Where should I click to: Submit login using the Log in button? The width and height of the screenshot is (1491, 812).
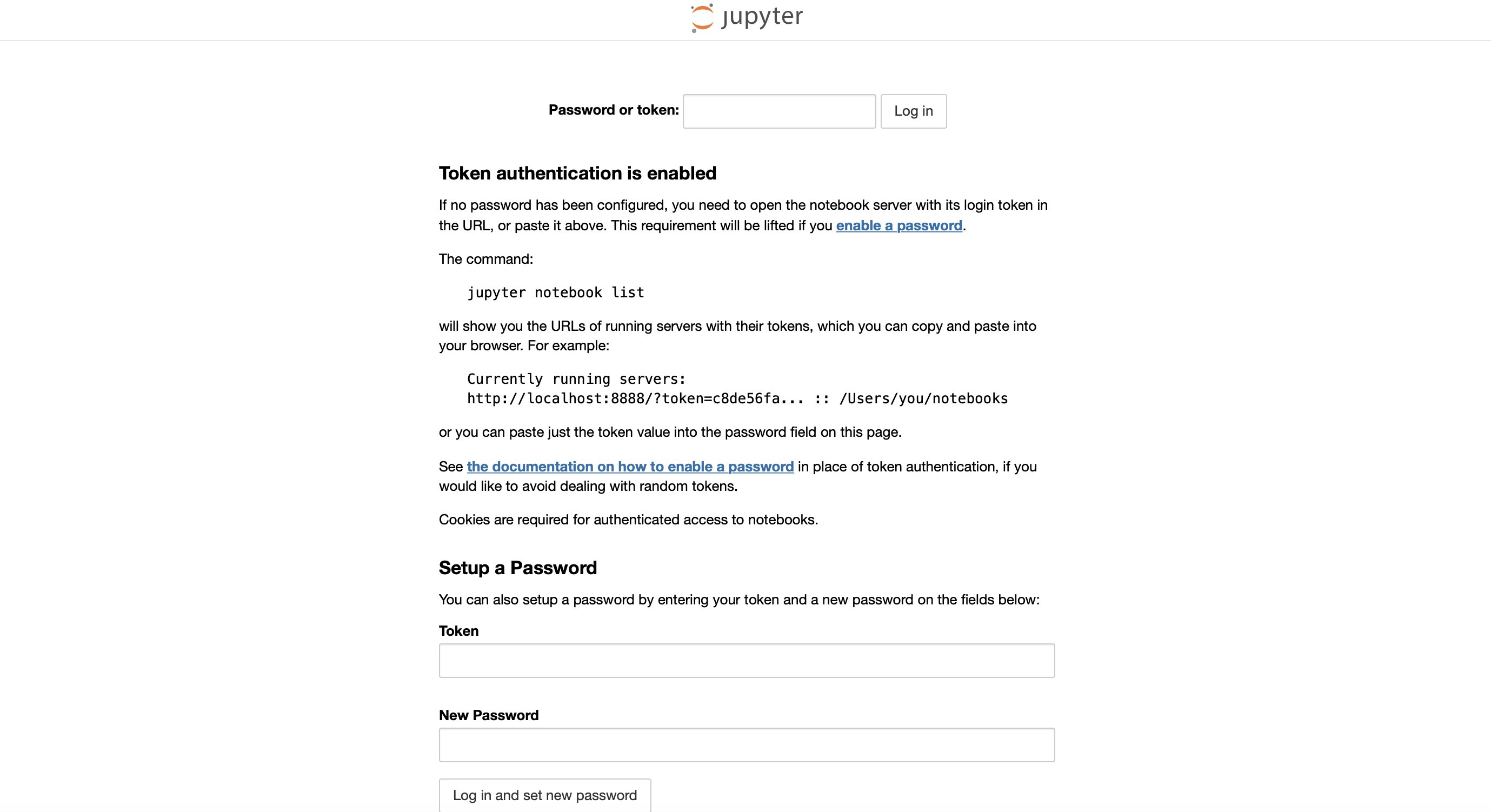pos(913,111)
